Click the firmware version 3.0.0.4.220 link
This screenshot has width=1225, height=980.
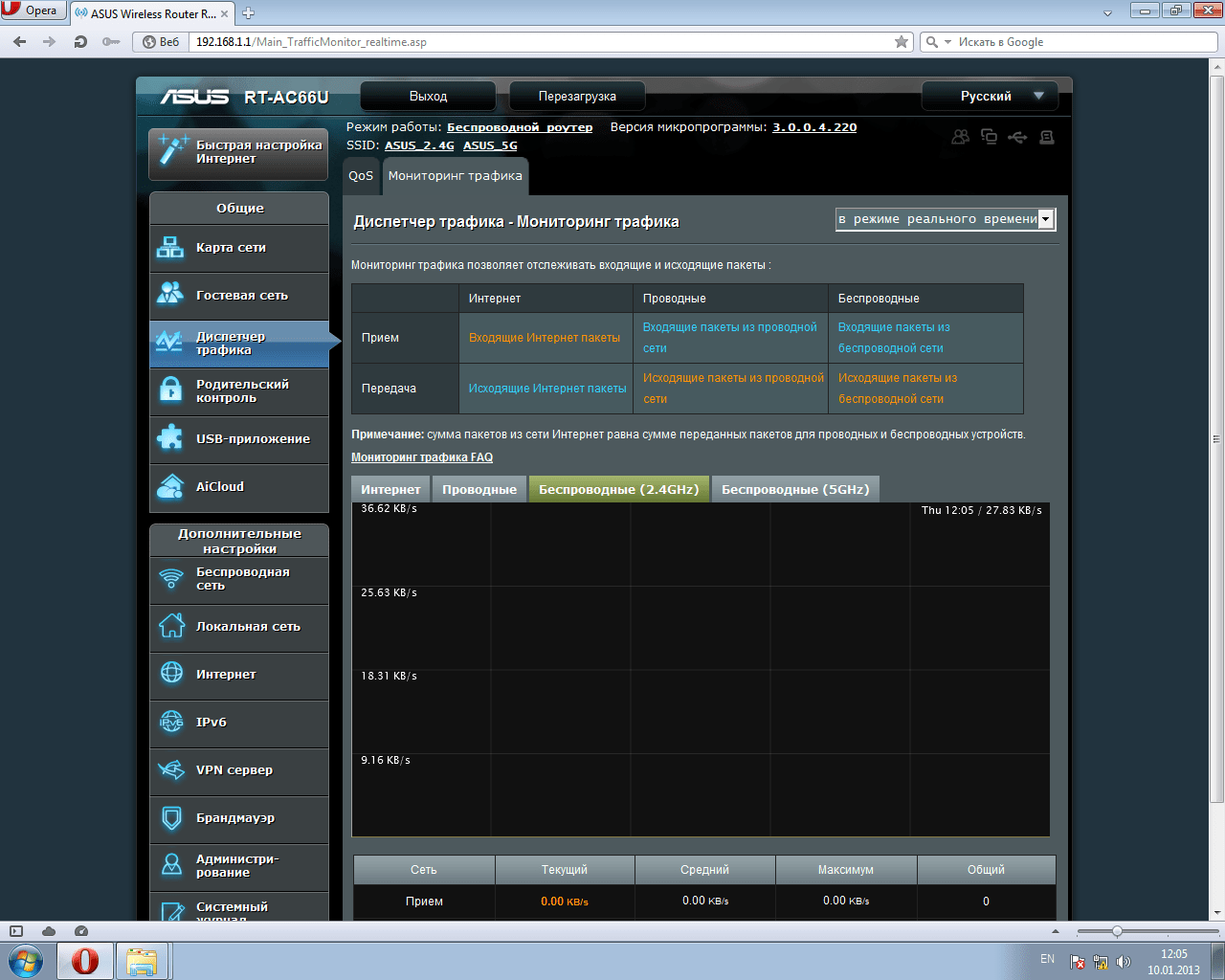tap(814, 127)
